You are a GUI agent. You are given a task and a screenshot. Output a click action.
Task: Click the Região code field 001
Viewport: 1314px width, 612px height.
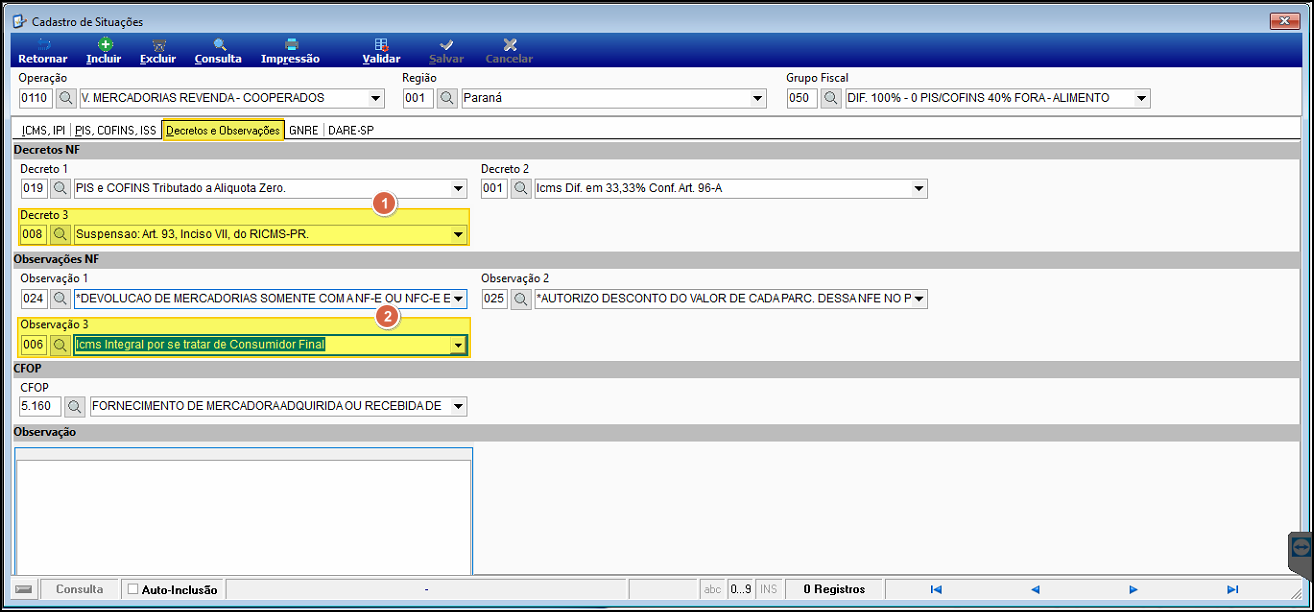tap(418, 98)
